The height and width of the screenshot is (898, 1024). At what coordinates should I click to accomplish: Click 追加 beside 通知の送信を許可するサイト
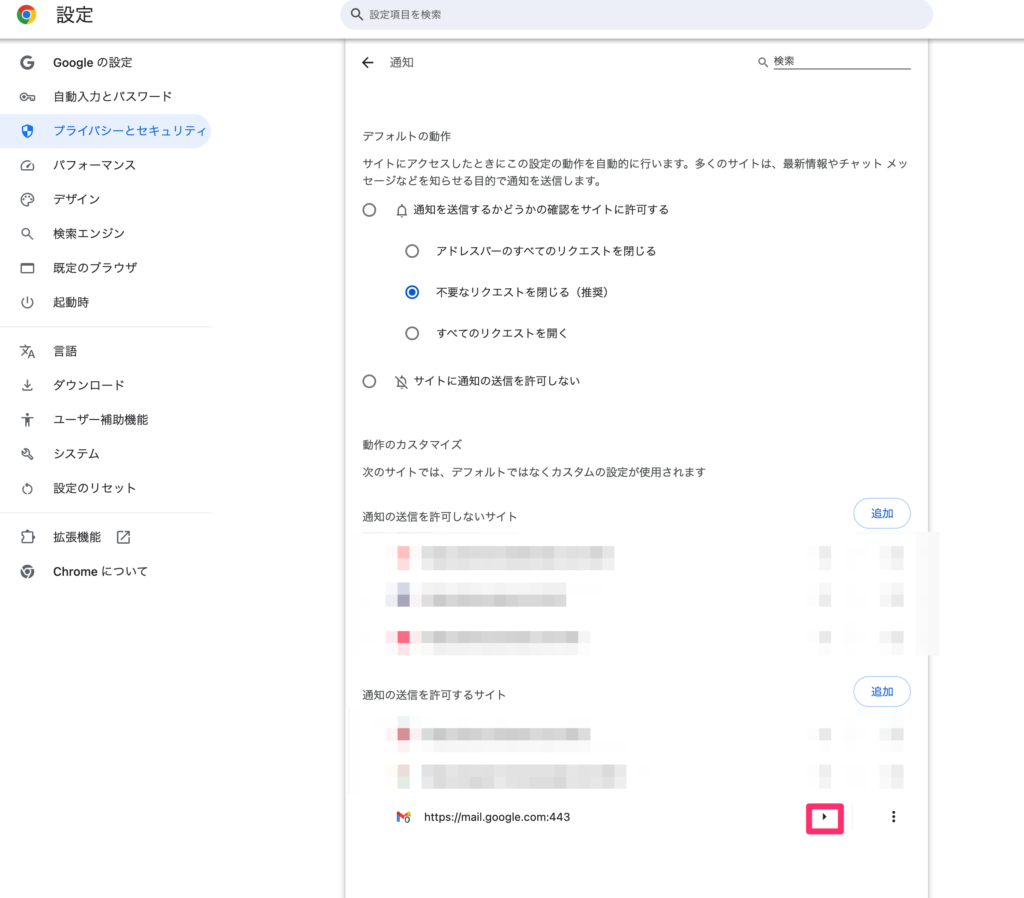(x=881, y=691)
